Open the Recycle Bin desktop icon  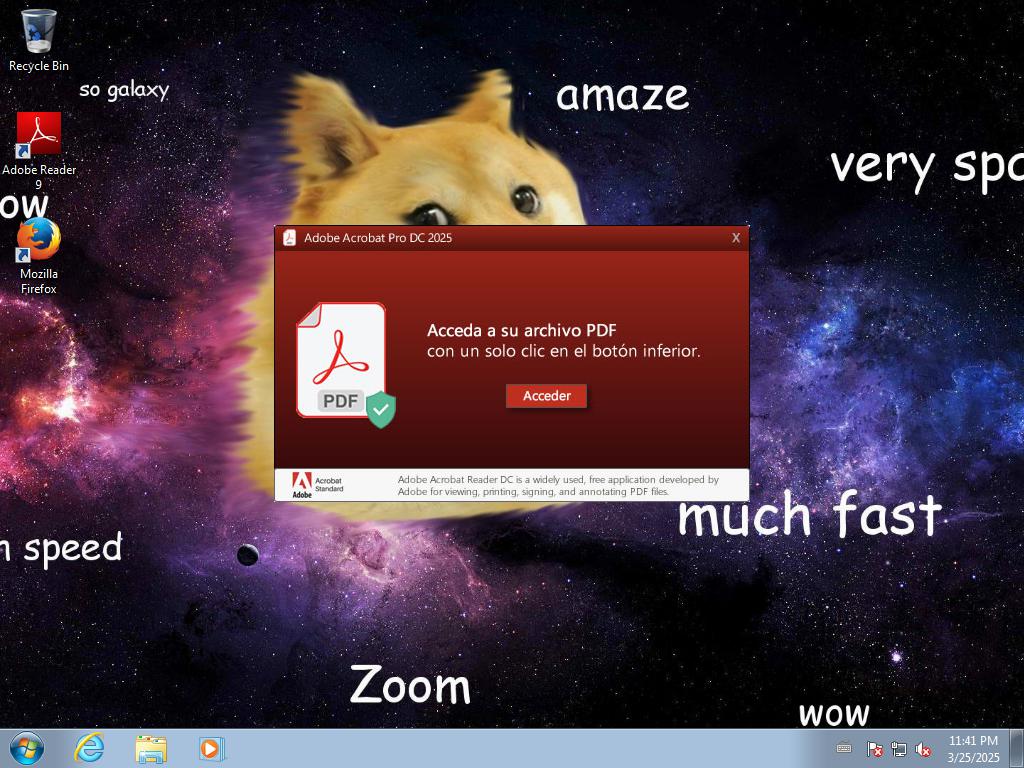coord(39,39)
